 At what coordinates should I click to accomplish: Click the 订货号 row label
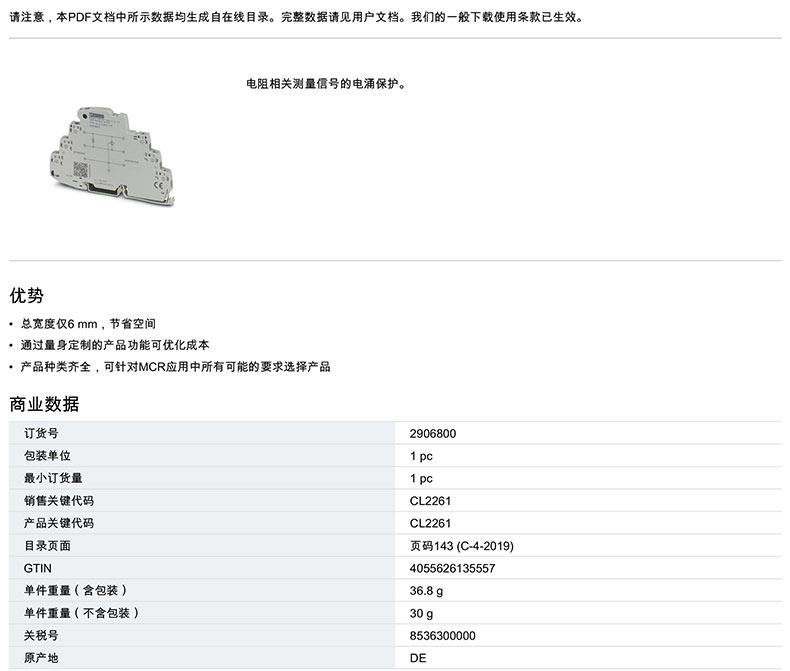[41, 434]
